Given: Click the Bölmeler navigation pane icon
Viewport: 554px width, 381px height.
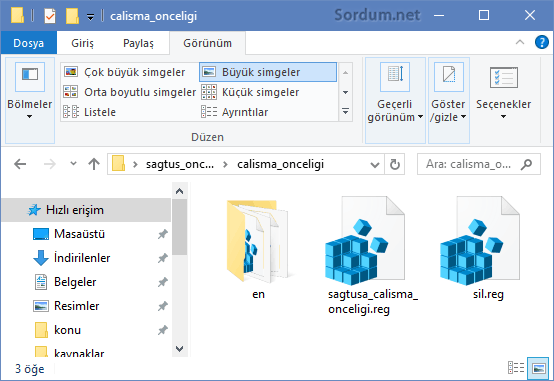Looking at the screenshot, I should click(x=30, y=77).
